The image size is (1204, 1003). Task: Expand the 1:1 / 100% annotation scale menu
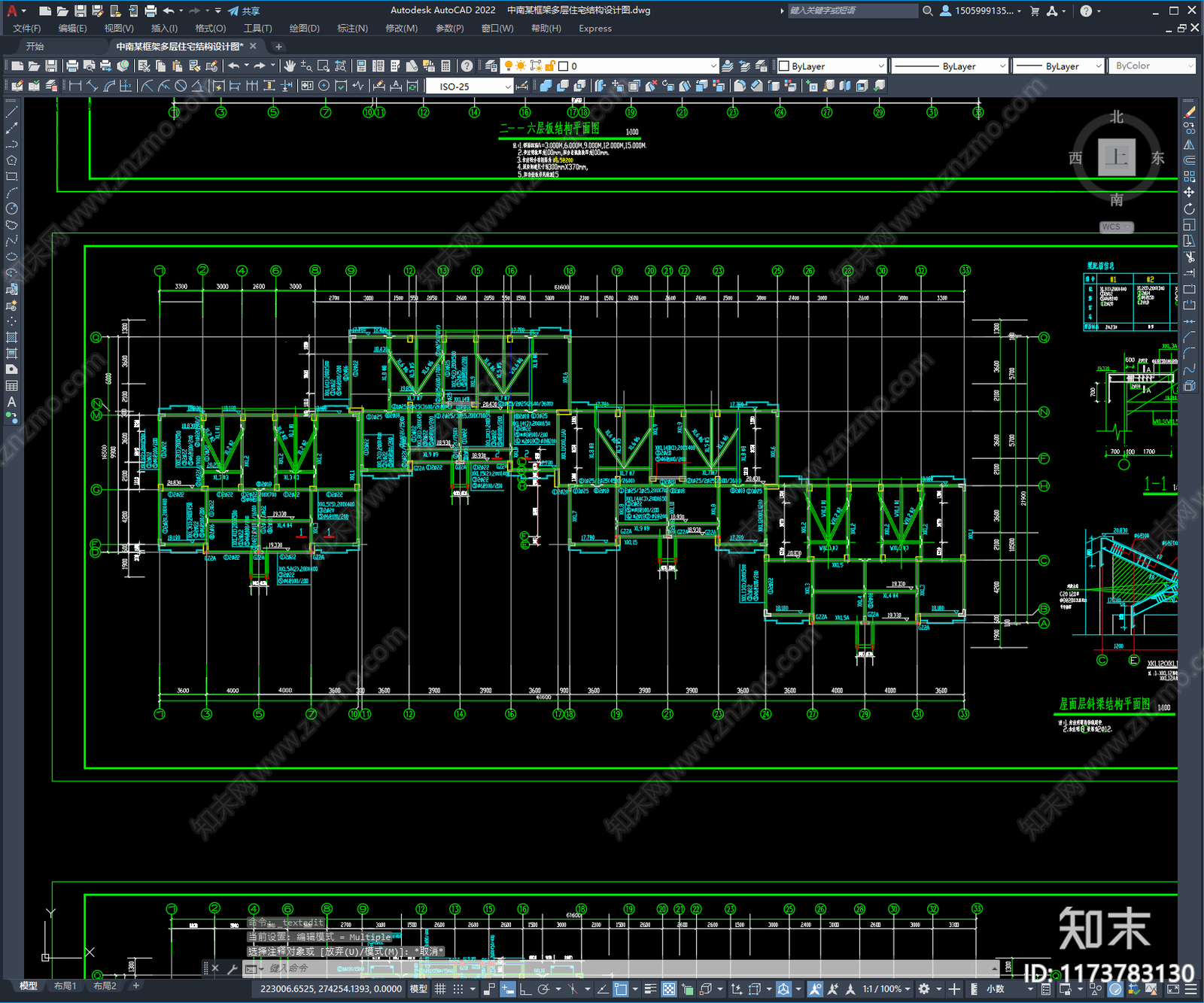[x=886, y=989]
